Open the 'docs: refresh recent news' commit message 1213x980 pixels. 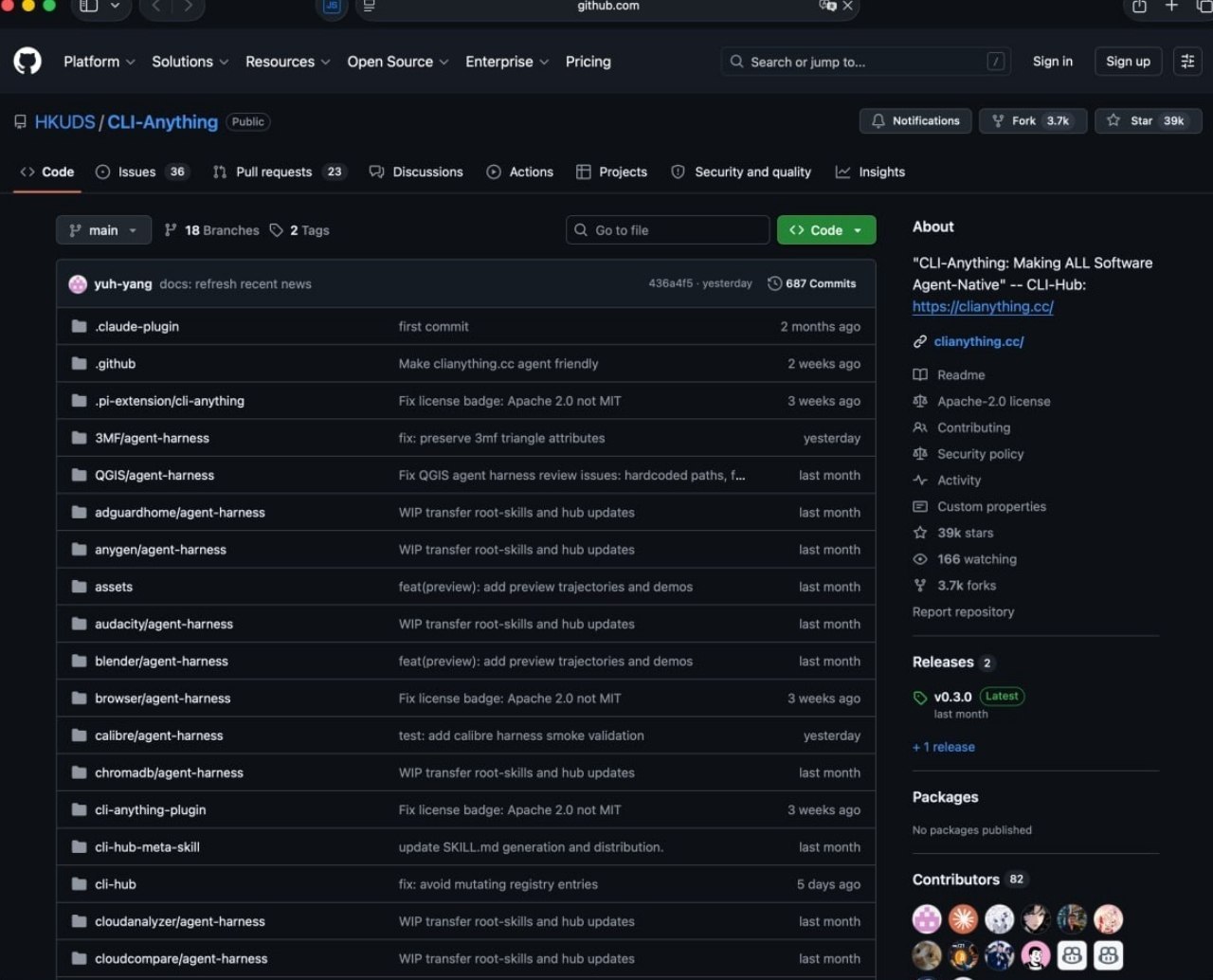click(x=235, y=284)
